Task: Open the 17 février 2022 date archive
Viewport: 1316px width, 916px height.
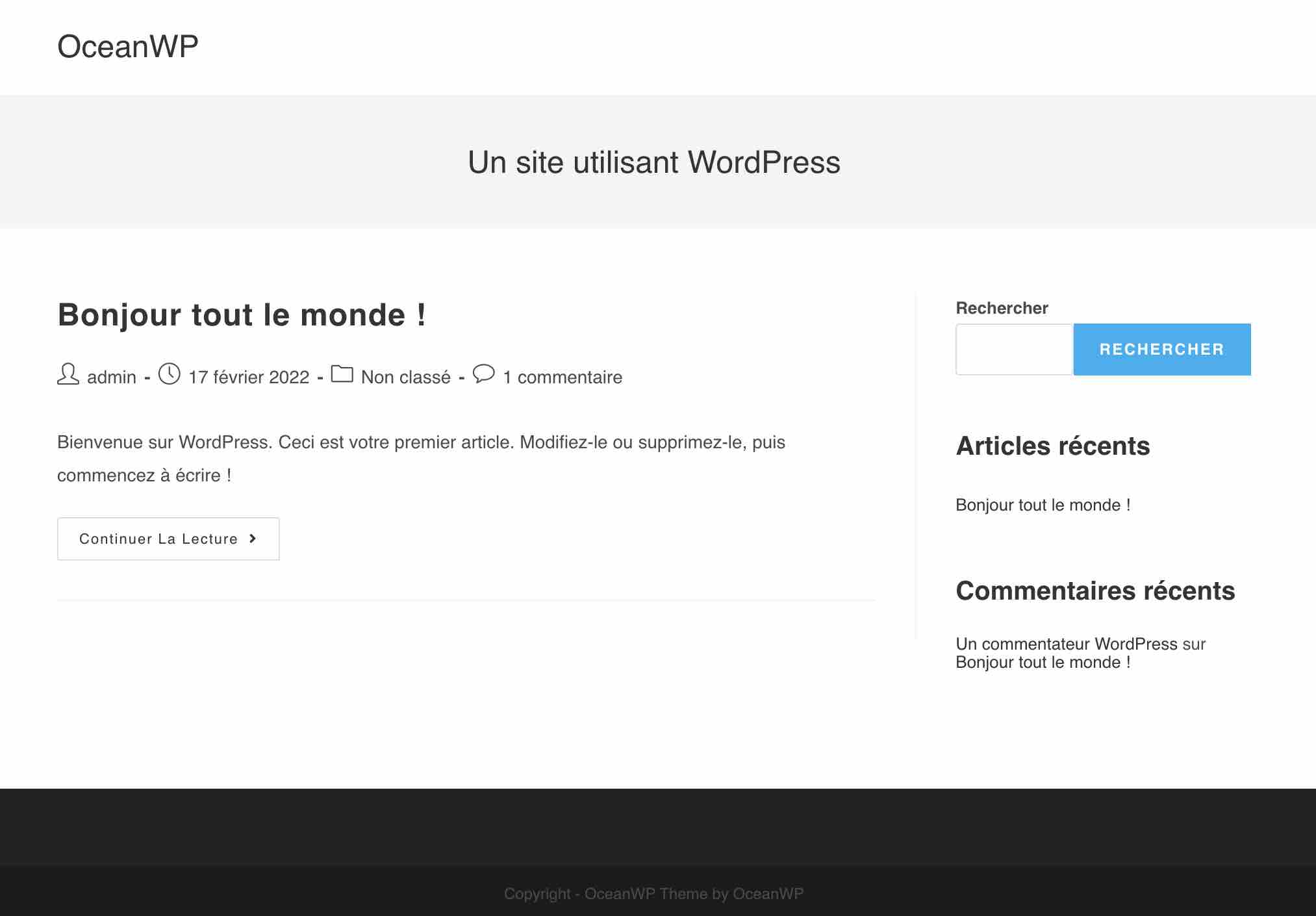Action: point(248,377)
